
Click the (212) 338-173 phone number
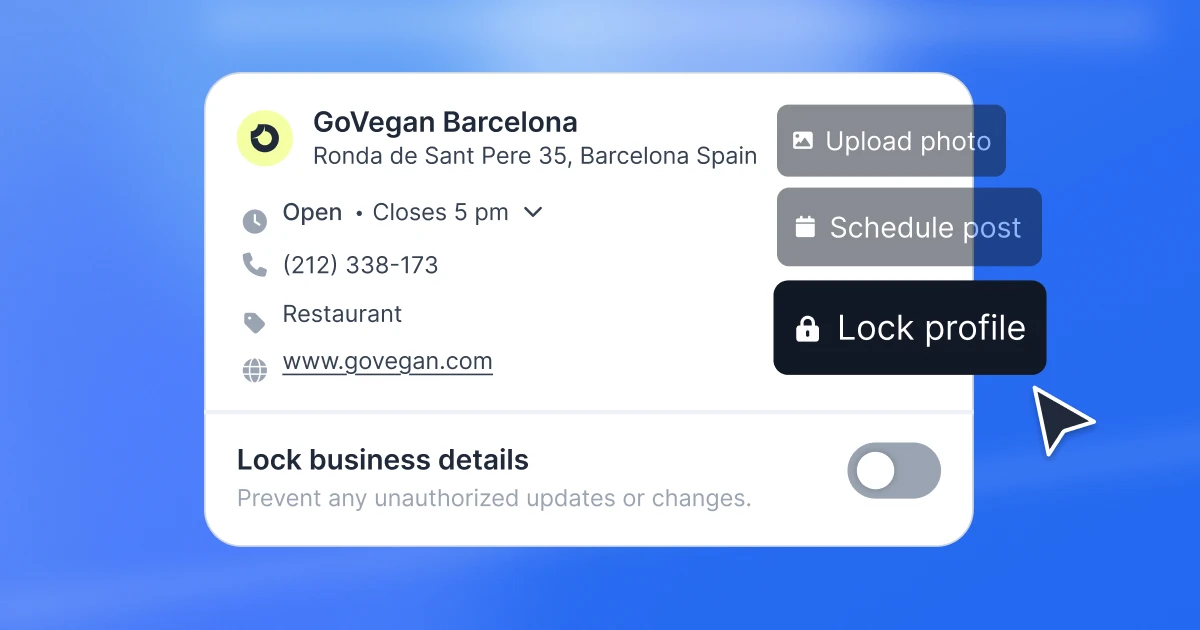(361, 265)
